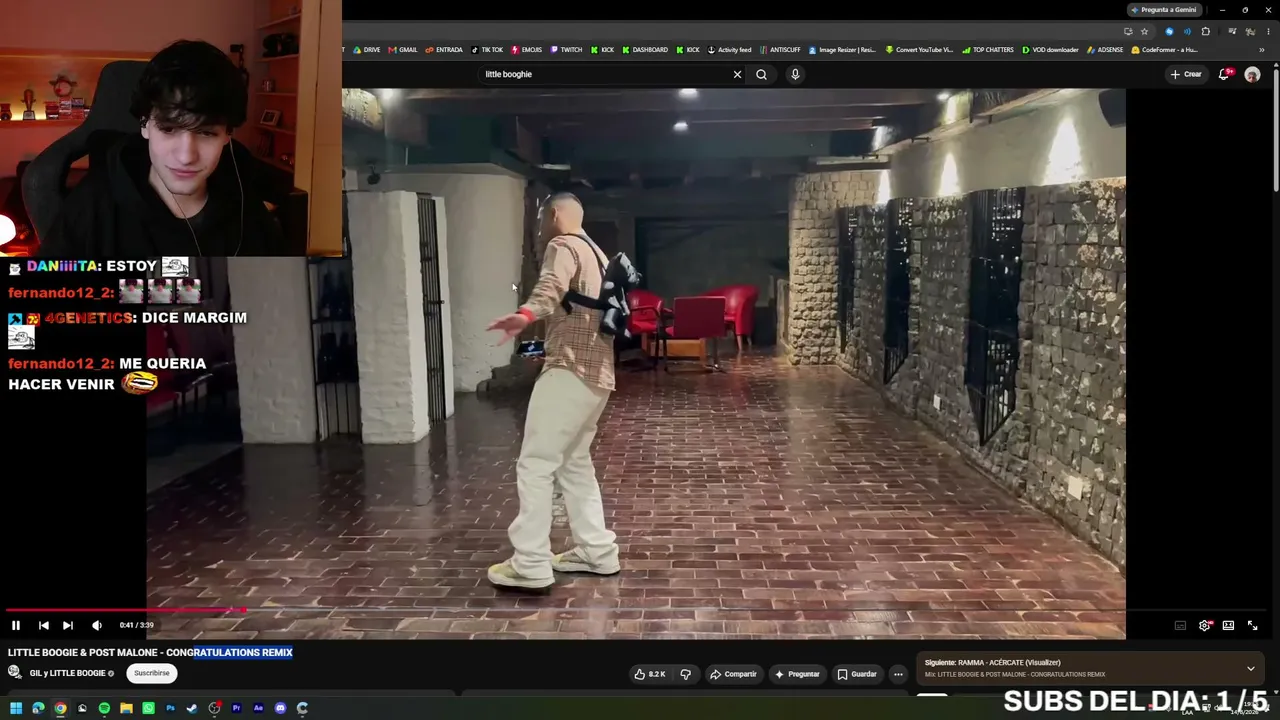
Task: Open the VOD downloader bookmark
Action: [1050, 50]
